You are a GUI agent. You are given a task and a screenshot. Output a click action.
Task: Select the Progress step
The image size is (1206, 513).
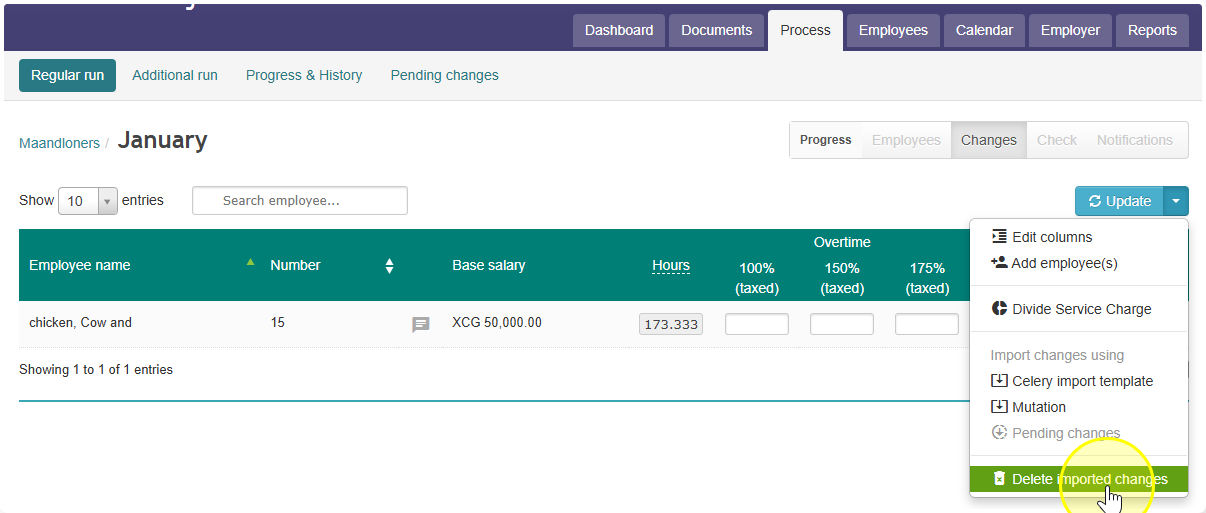pyautogui.click(x=825, y=140)
